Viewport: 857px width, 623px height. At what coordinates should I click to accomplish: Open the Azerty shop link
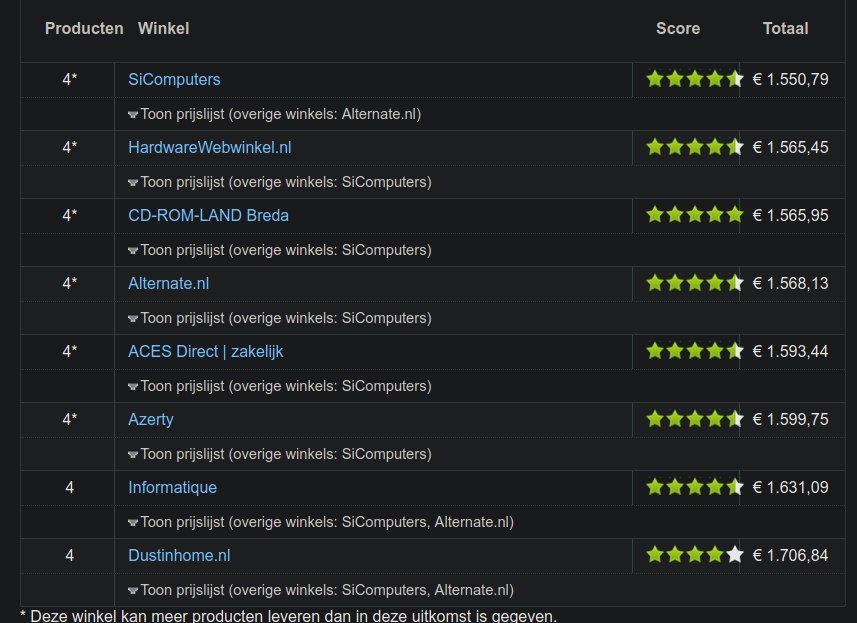151,420
